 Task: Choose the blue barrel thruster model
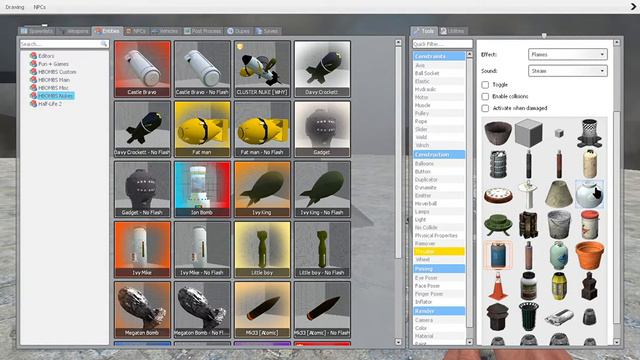pos(498,255)
